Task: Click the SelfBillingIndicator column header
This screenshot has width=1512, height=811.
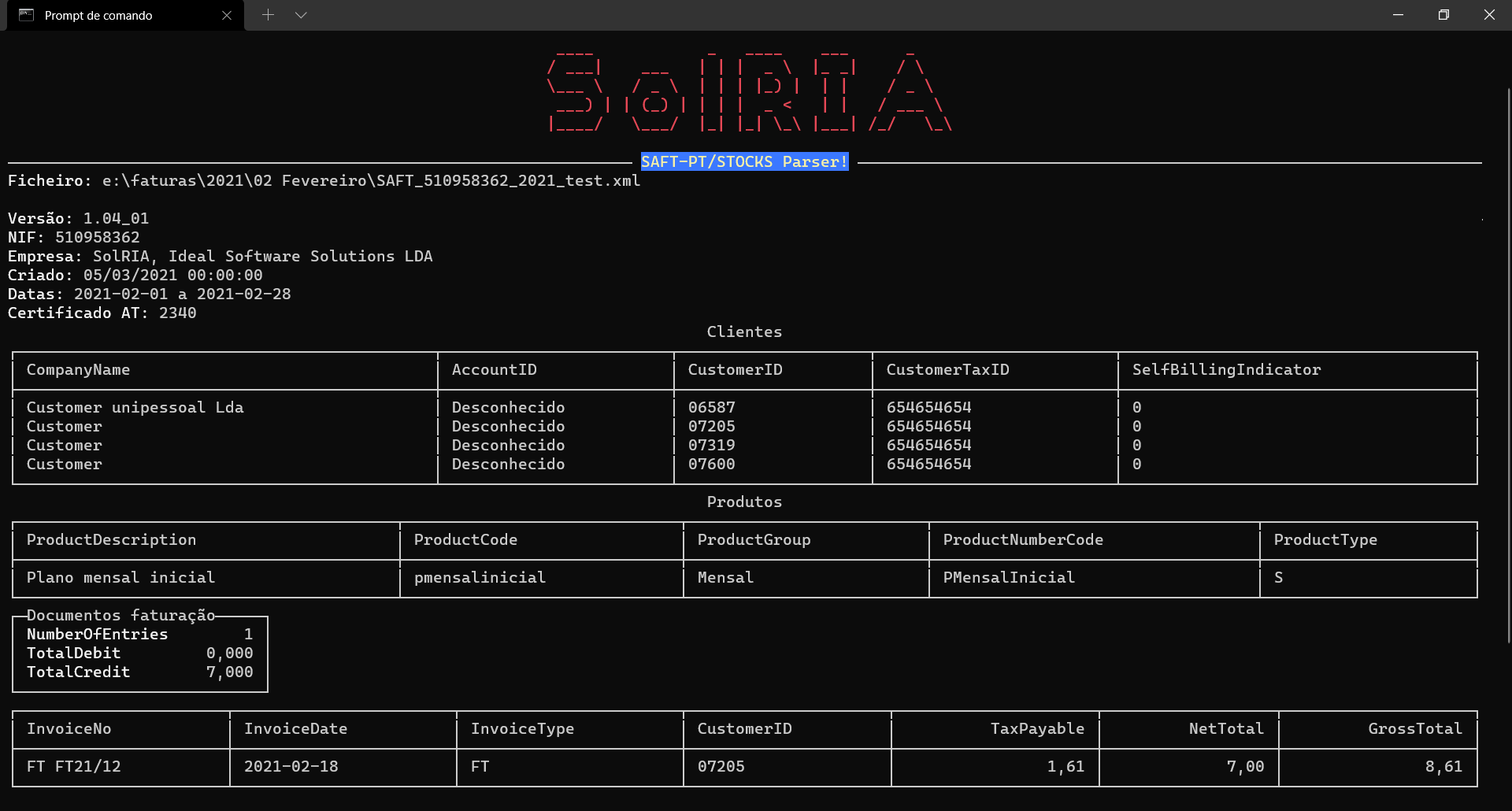Action: pos(1226,369)
